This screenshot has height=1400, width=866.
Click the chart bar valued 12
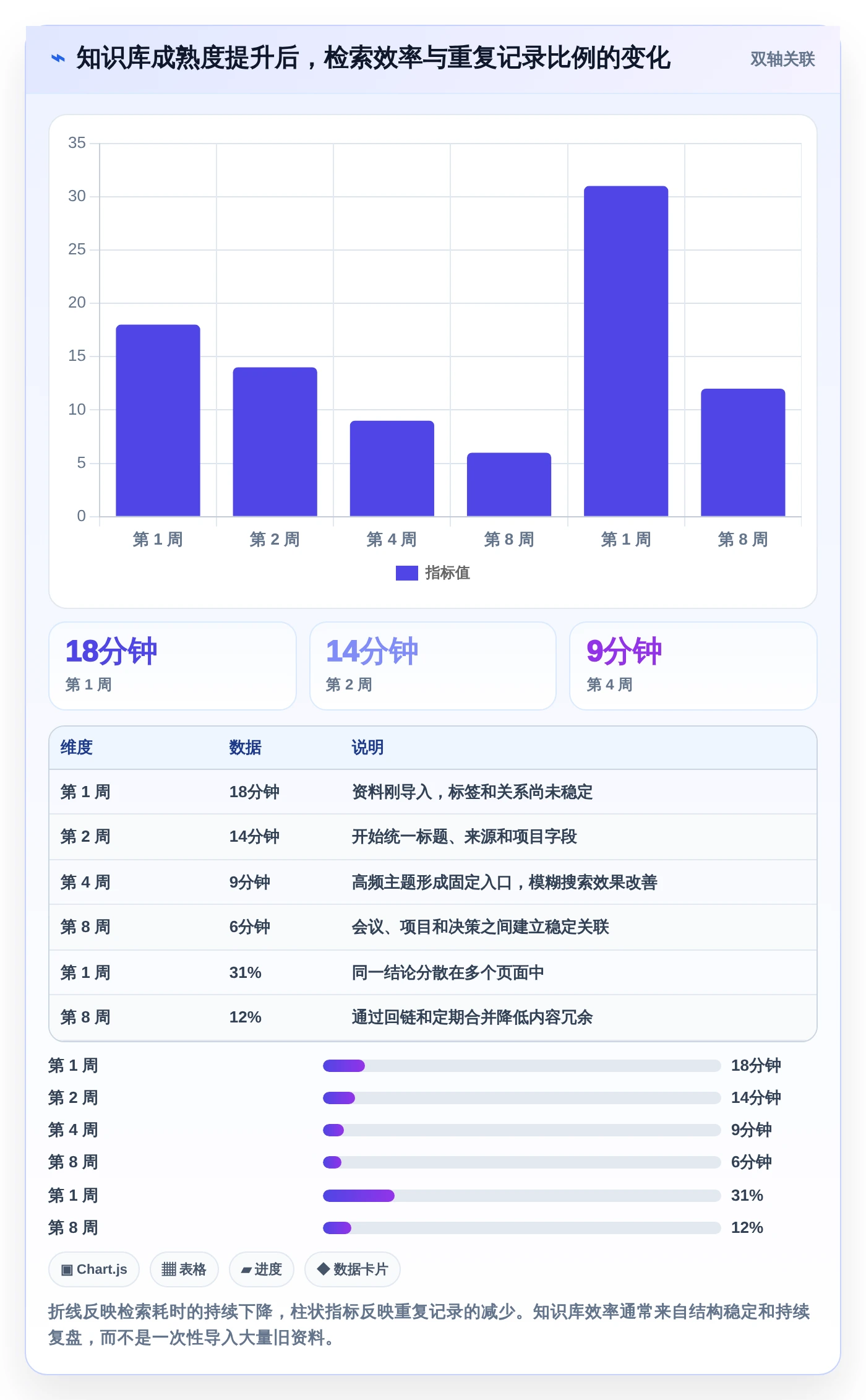(x=743, y=452)
